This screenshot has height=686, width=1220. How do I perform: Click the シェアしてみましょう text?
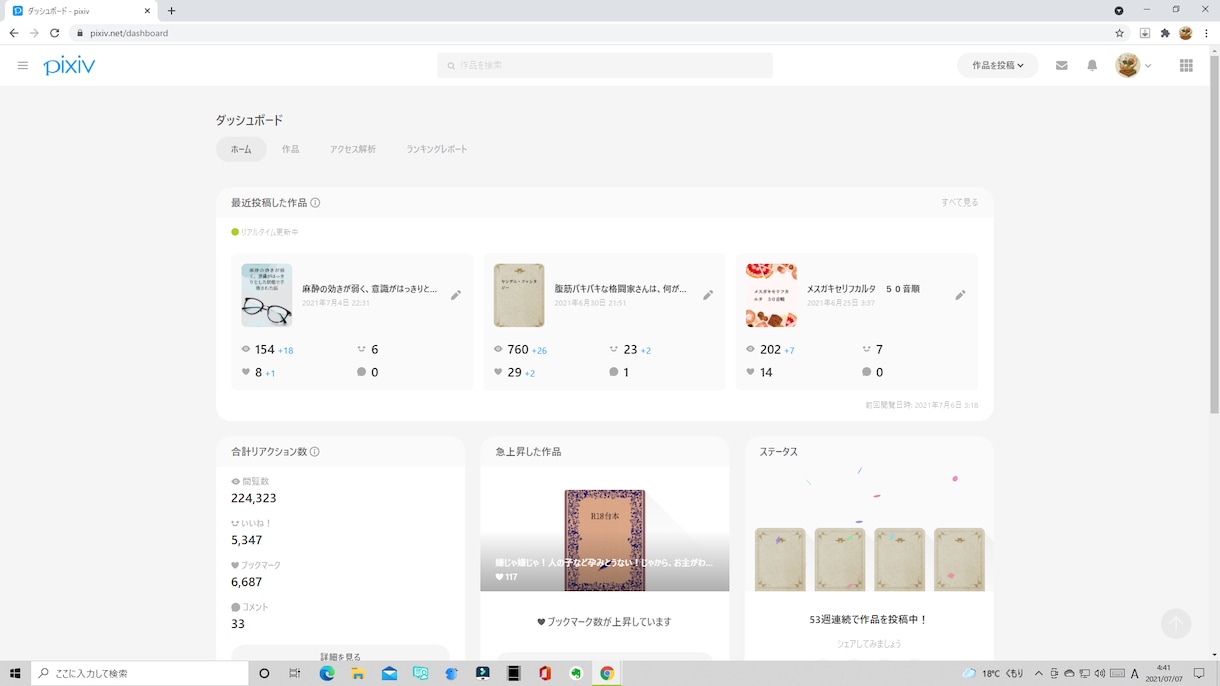coord(868,644)
